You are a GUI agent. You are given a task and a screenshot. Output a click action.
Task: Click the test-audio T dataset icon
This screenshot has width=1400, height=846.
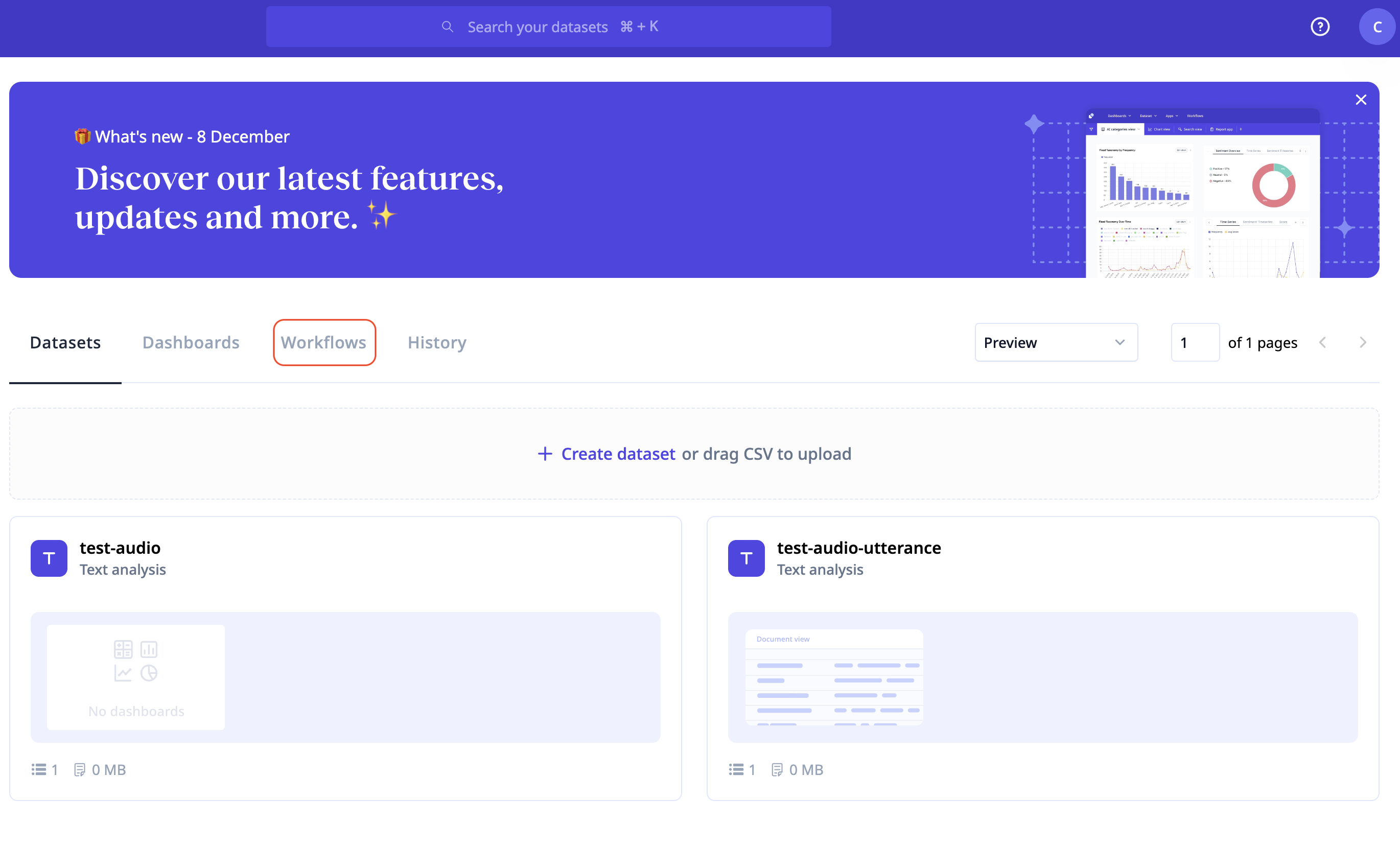[x=49, y=558]
